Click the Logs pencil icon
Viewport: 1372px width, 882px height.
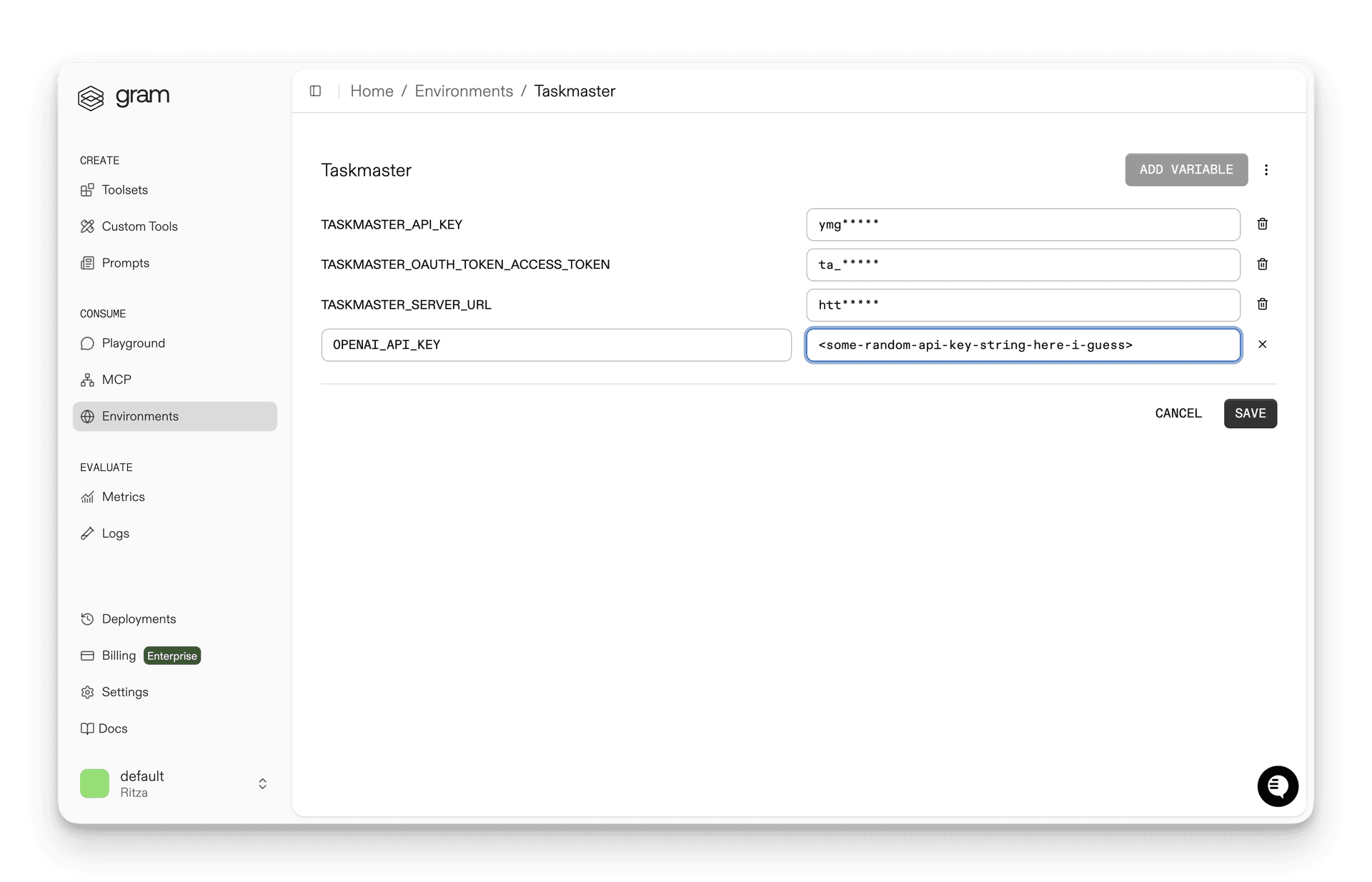tap(87, 533)
